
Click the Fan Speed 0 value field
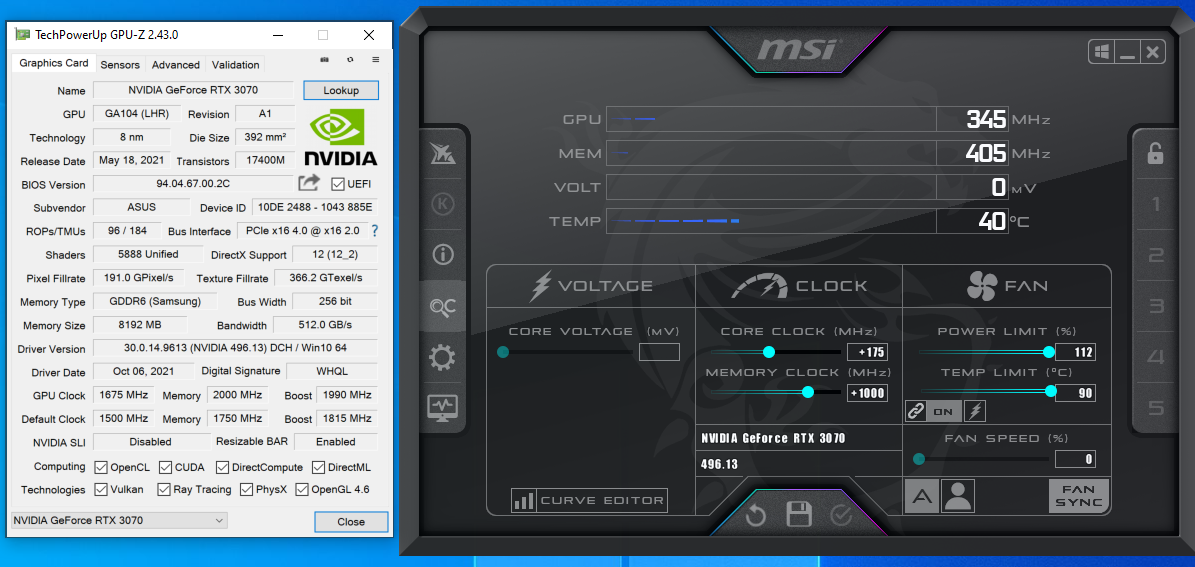point(1075,459)
